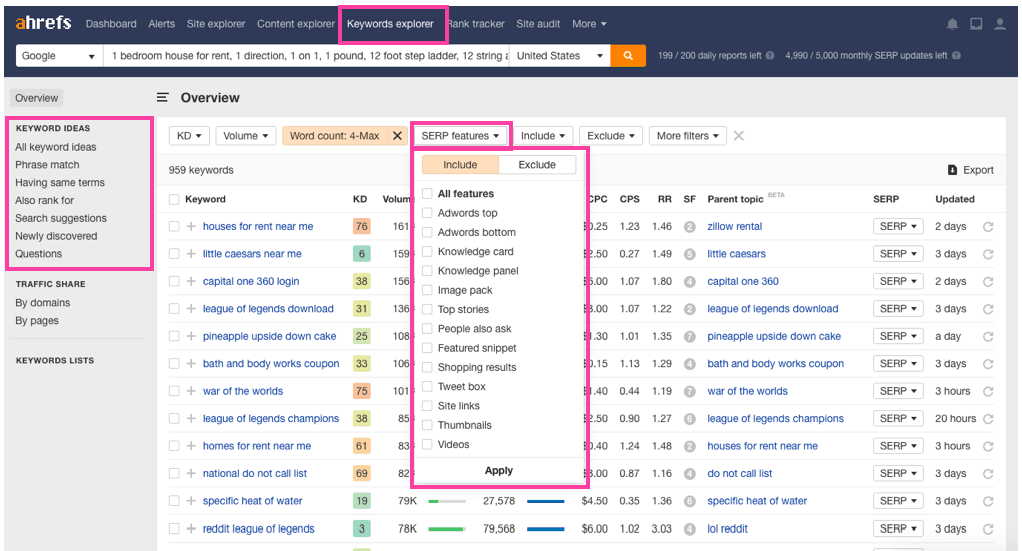Click the hamburger menu icon beside Overview
1022x551 pixels.
tap(162, 98)
